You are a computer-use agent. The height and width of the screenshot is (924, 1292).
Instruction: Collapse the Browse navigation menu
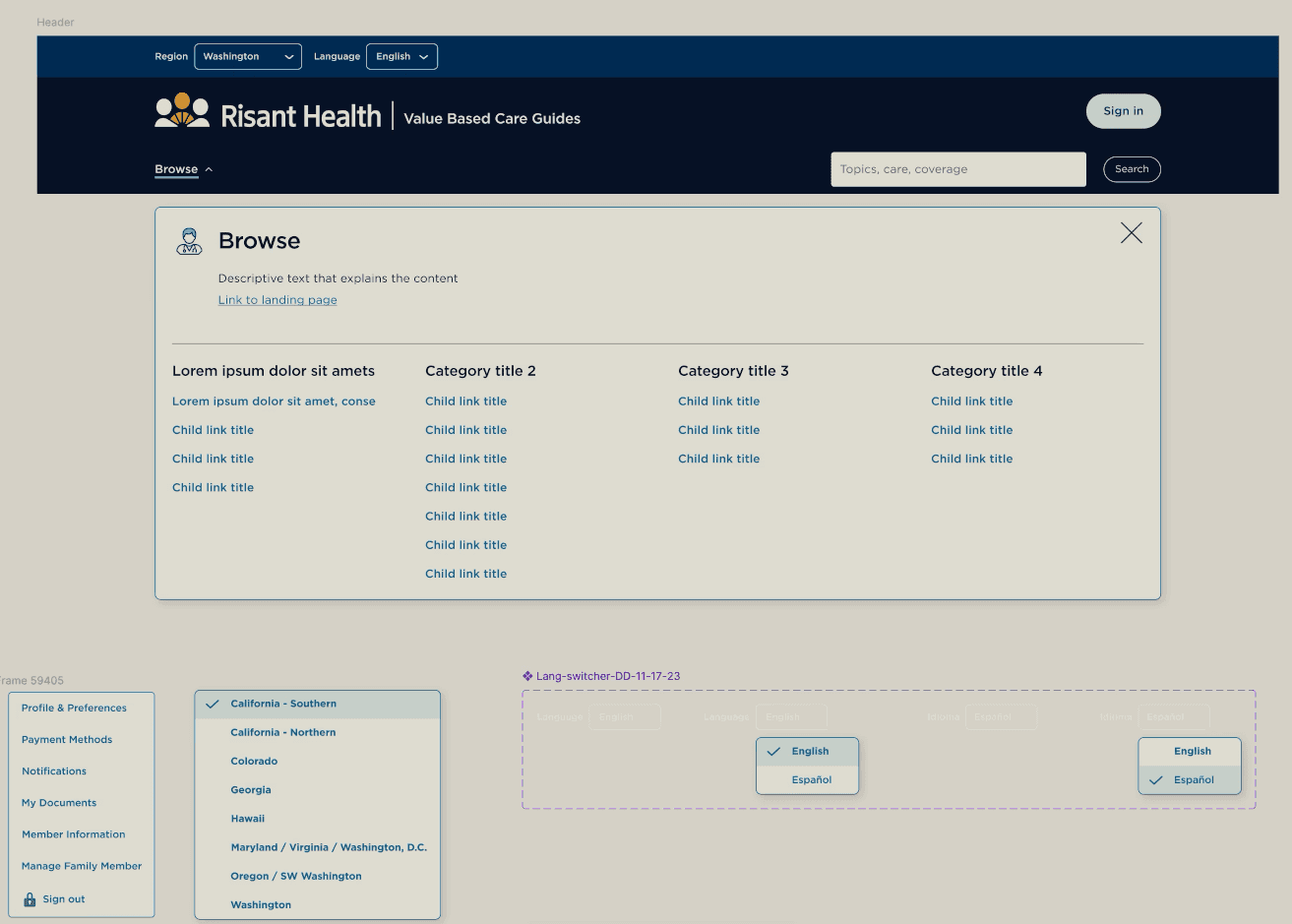click(x=184, y=169)
